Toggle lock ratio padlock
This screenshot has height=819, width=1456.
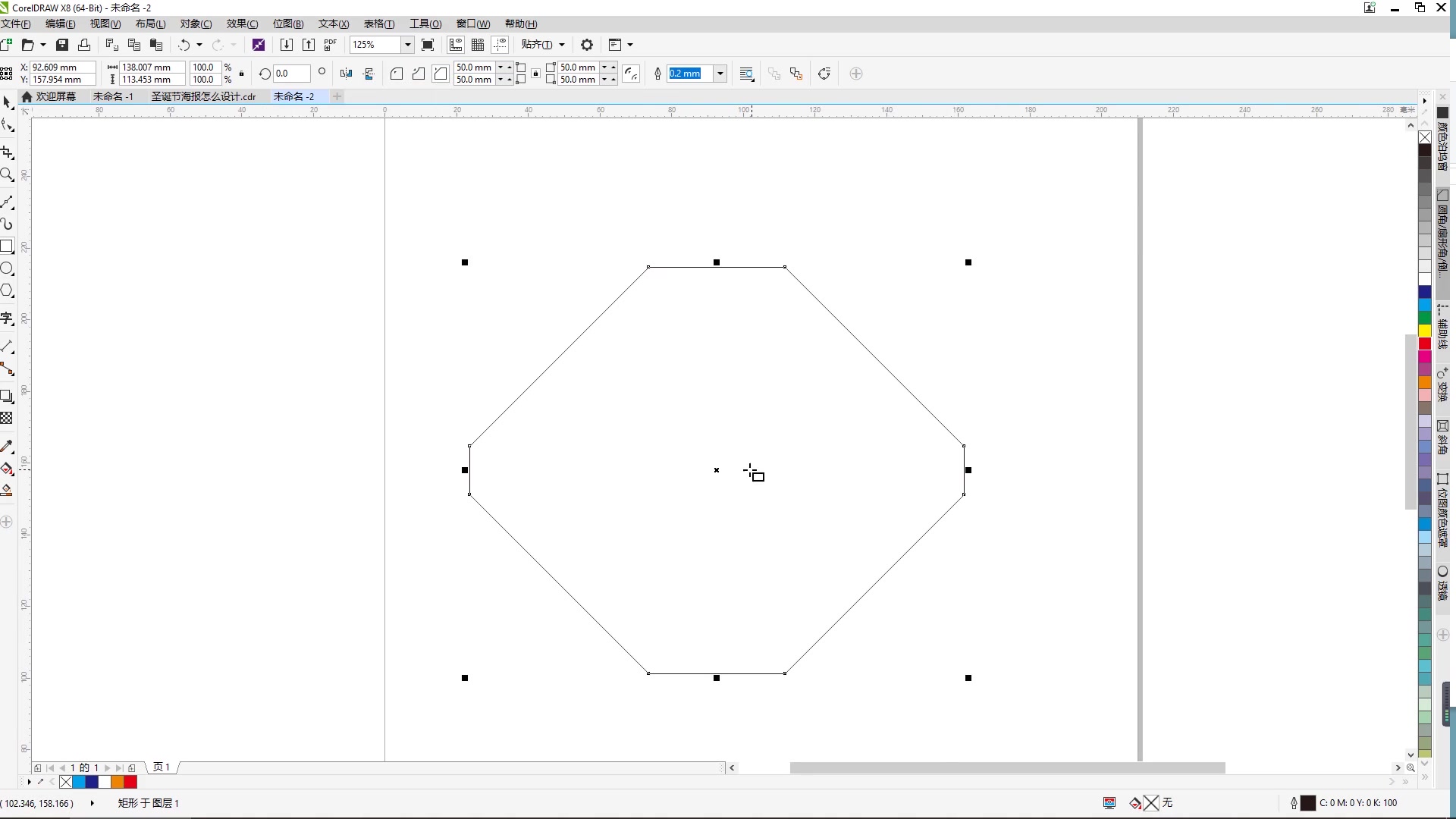coord(242,74)
